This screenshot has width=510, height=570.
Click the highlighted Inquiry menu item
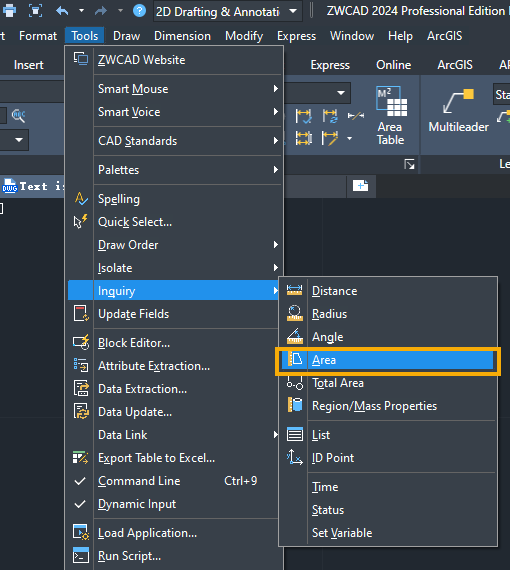174,291
